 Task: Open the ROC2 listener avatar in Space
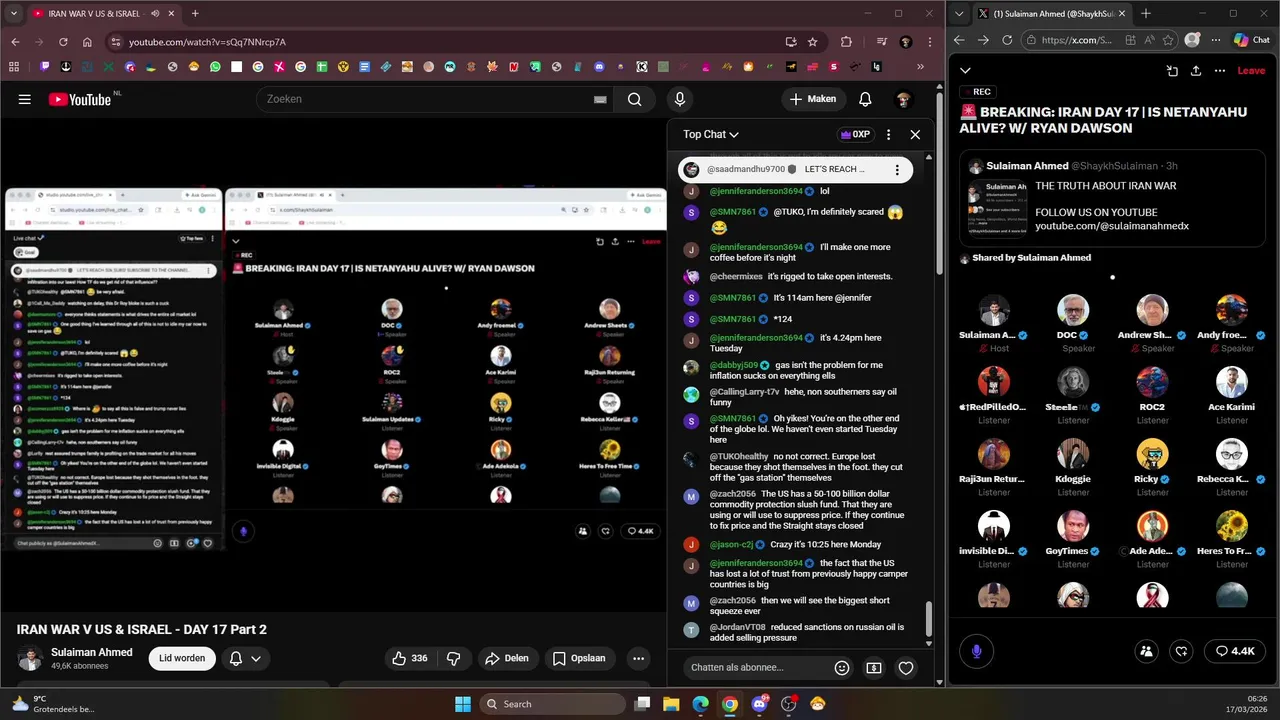[1152, 383]
